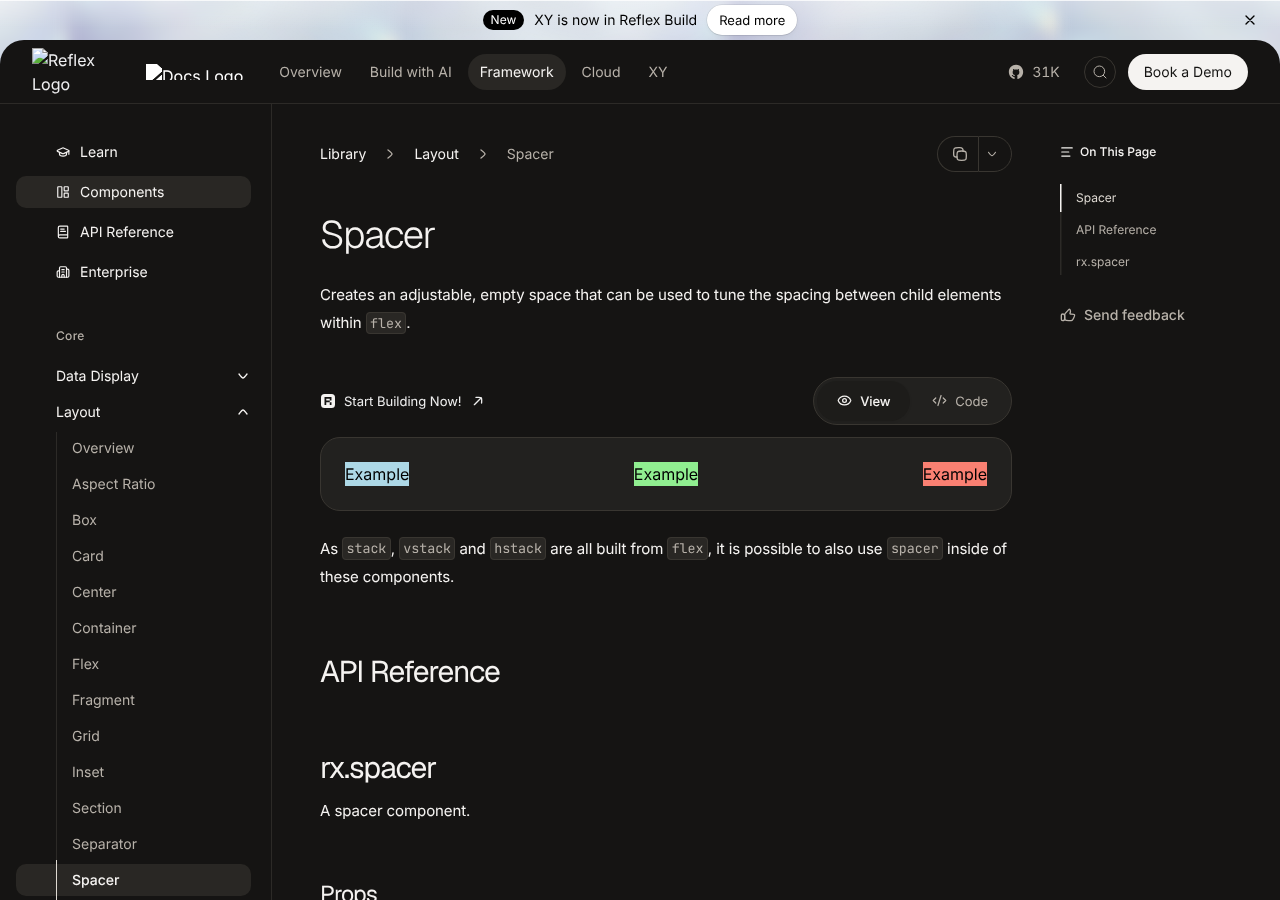1280x900 pixels.
Task: Switch to Code mode
Action: pyautogui.click(x=960, y=401)
